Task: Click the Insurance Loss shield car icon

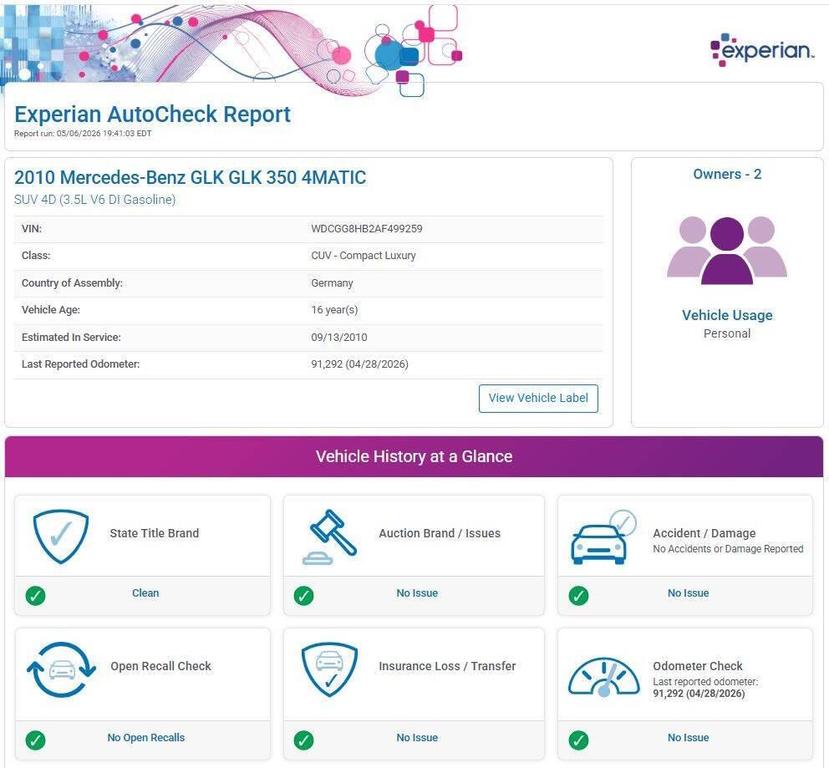Action: tap(329, 670)
